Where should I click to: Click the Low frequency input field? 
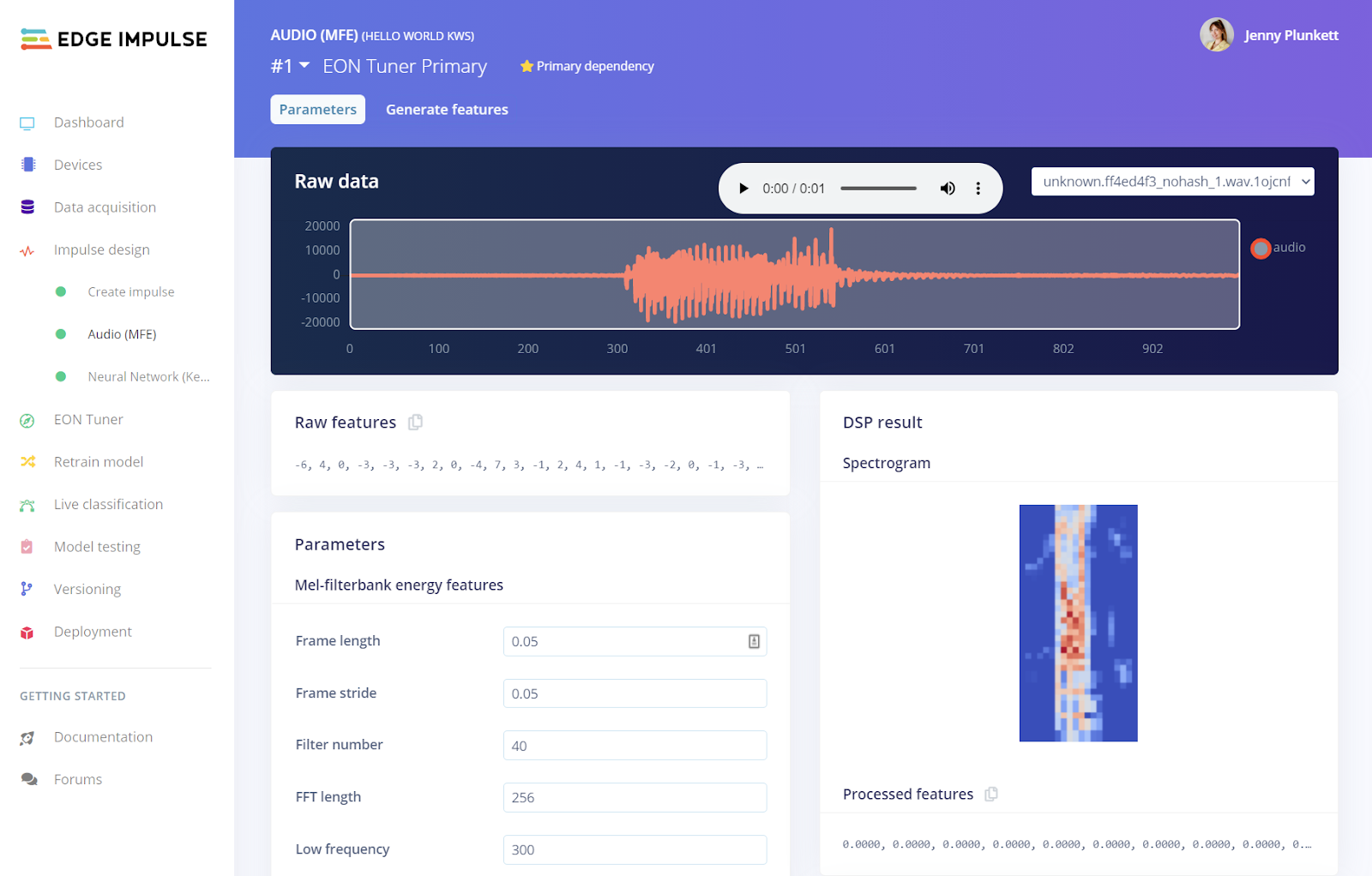click(x=635, y=849)
